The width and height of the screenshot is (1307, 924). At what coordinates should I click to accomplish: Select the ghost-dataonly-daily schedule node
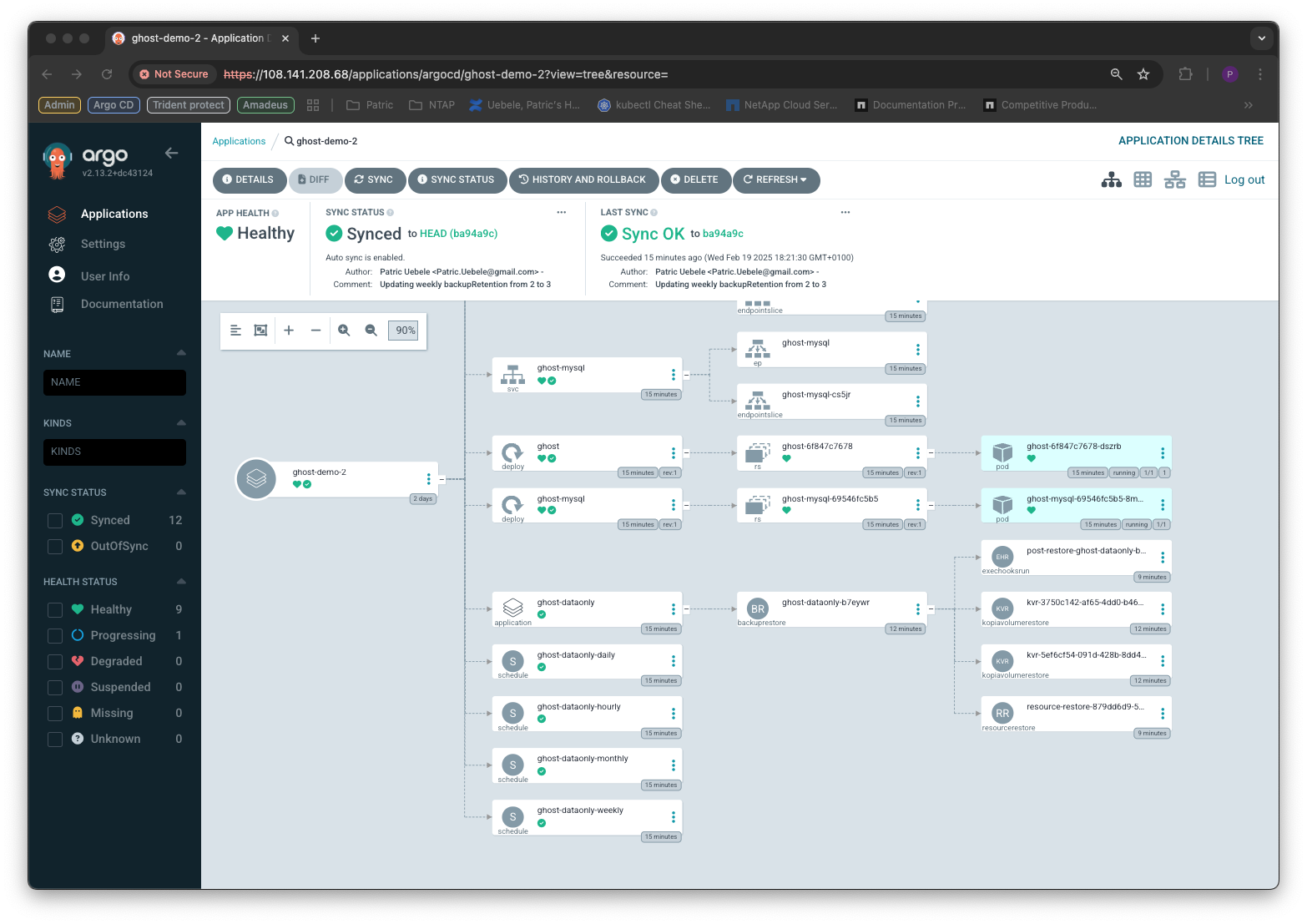tap(587, 662)
